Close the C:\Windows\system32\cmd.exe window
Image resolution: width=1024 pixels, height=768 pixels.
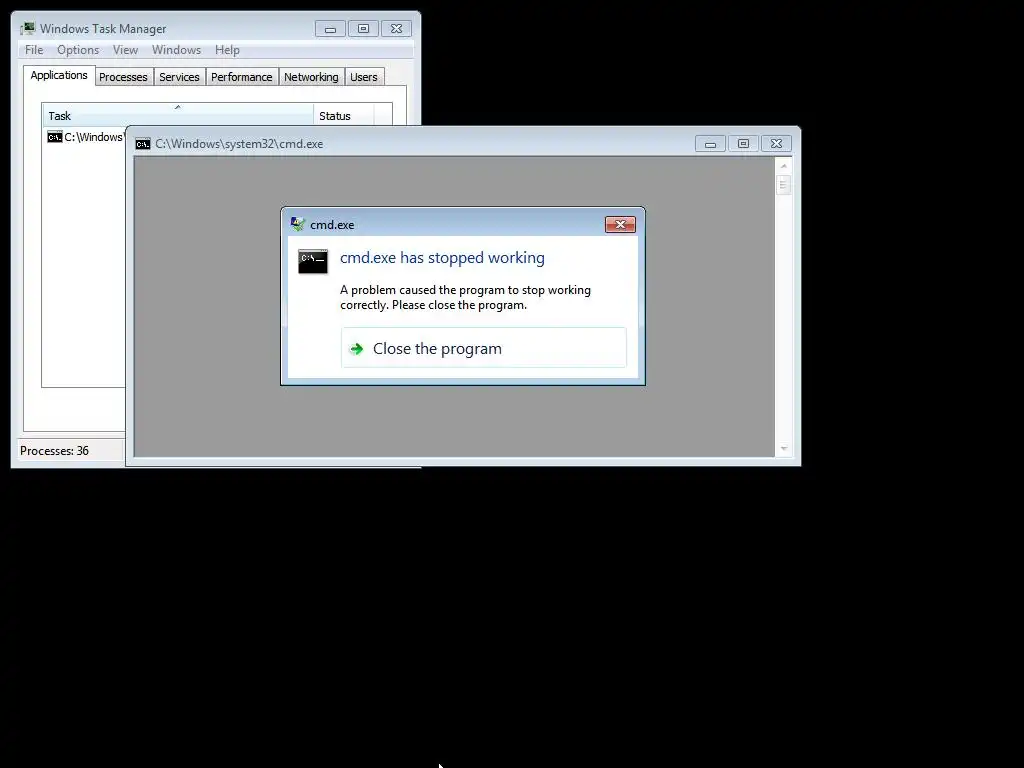click(776, 144)
